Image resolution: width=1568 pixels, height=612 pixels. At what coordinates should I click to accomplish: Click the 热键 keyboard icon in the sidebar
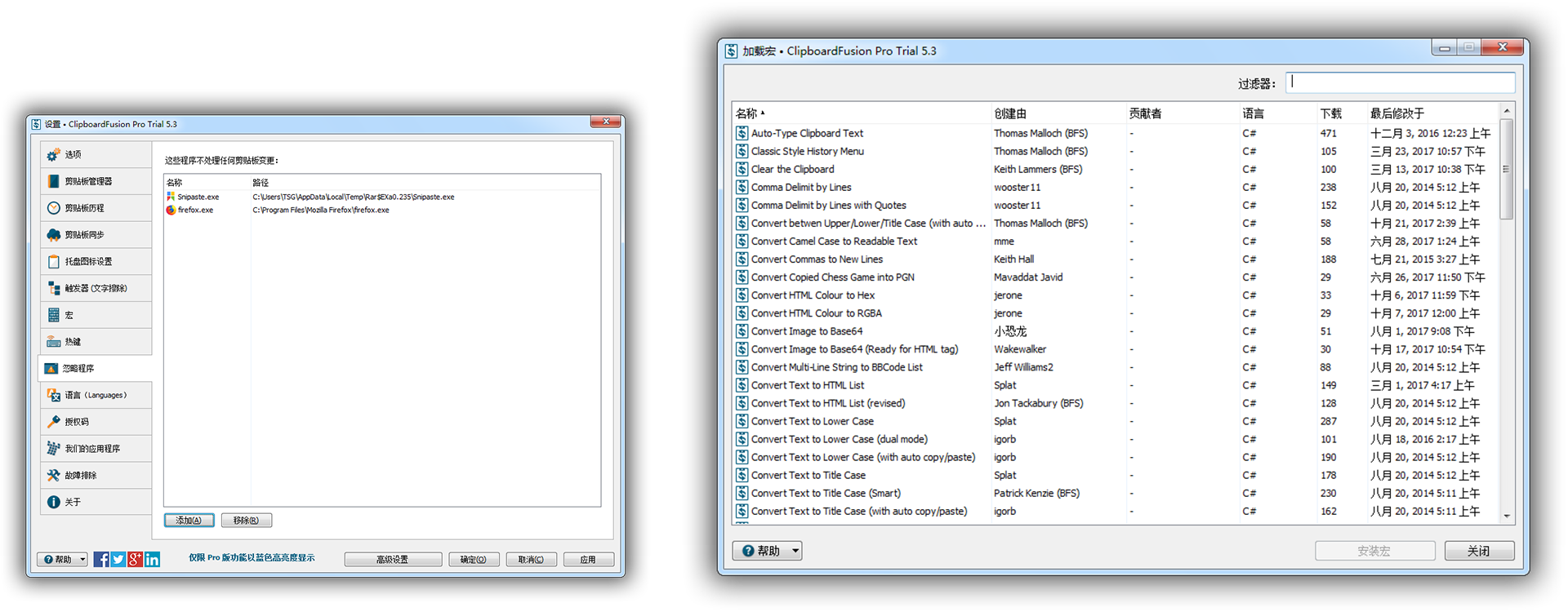(x=54, y=342)
